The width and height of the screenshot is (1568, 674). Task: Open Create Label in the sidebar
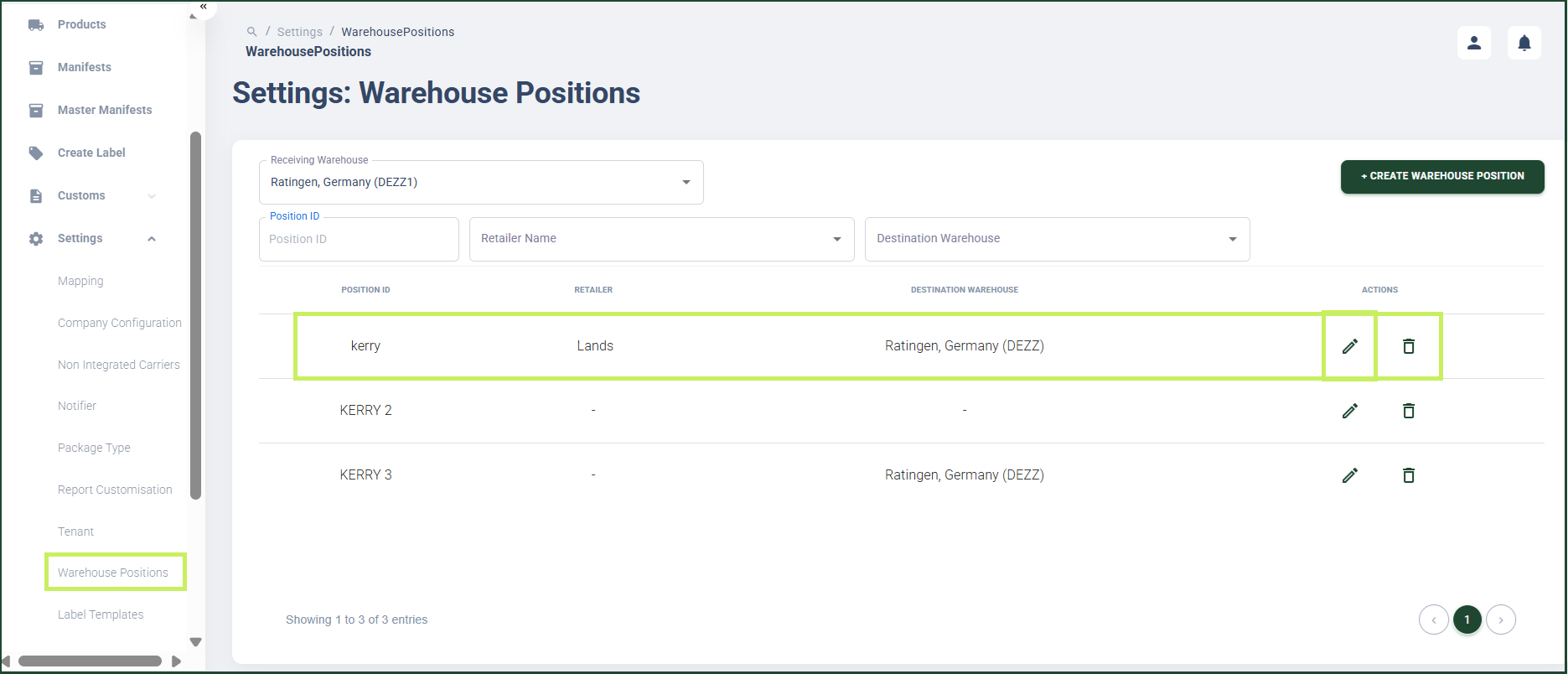(x=91, y=153)
